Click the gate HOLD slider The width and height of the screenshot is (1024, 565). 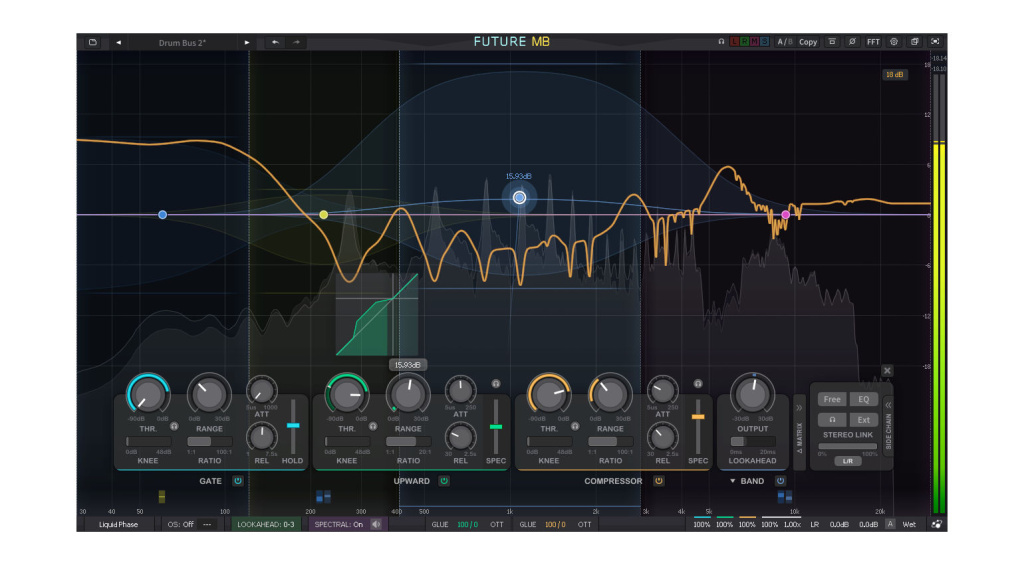[293, 426]
